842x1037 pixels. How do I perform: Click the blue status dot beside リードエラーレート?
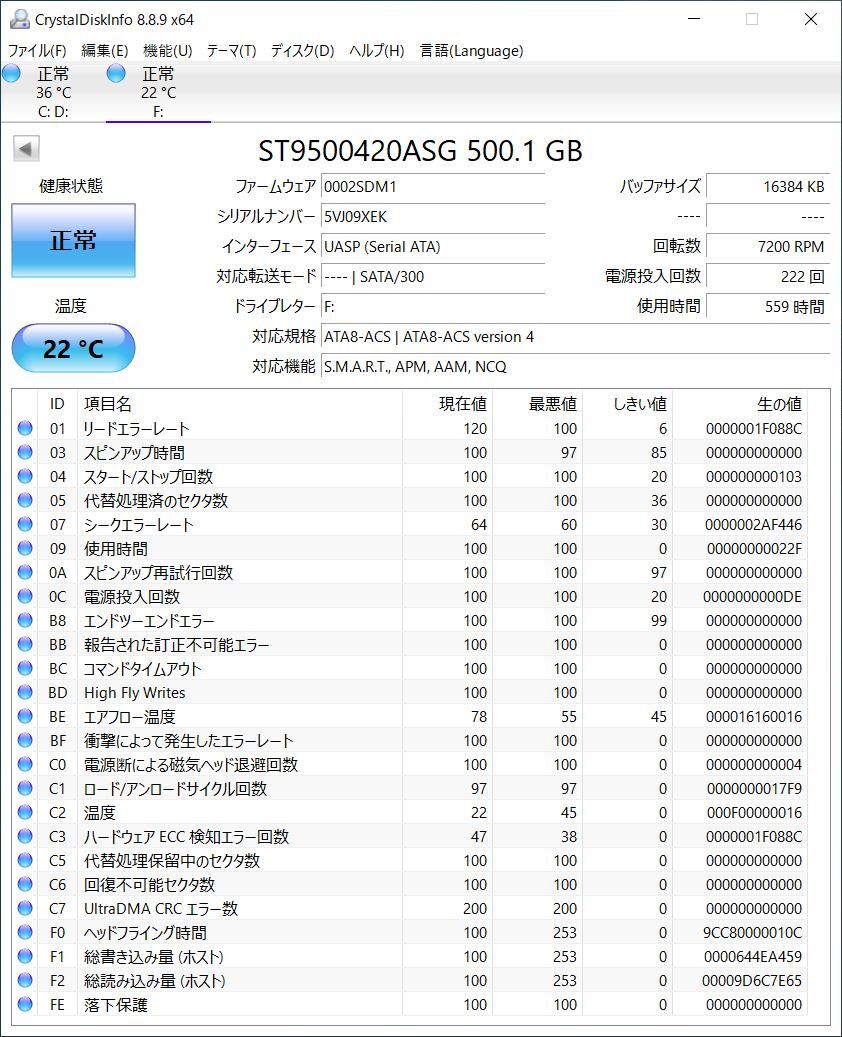coord(24,428)
